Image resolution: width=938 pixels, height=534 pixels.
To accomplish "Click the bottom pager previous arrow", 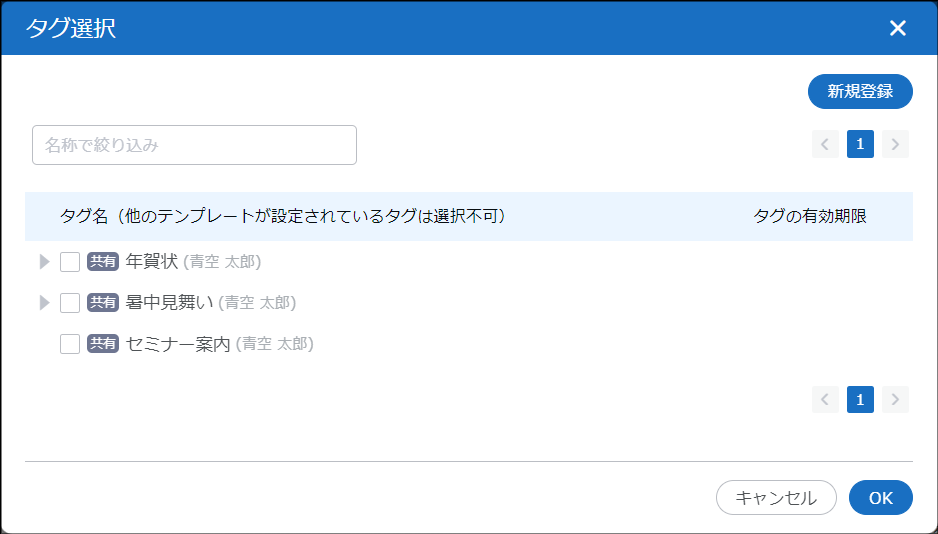I will click(825, 399).
